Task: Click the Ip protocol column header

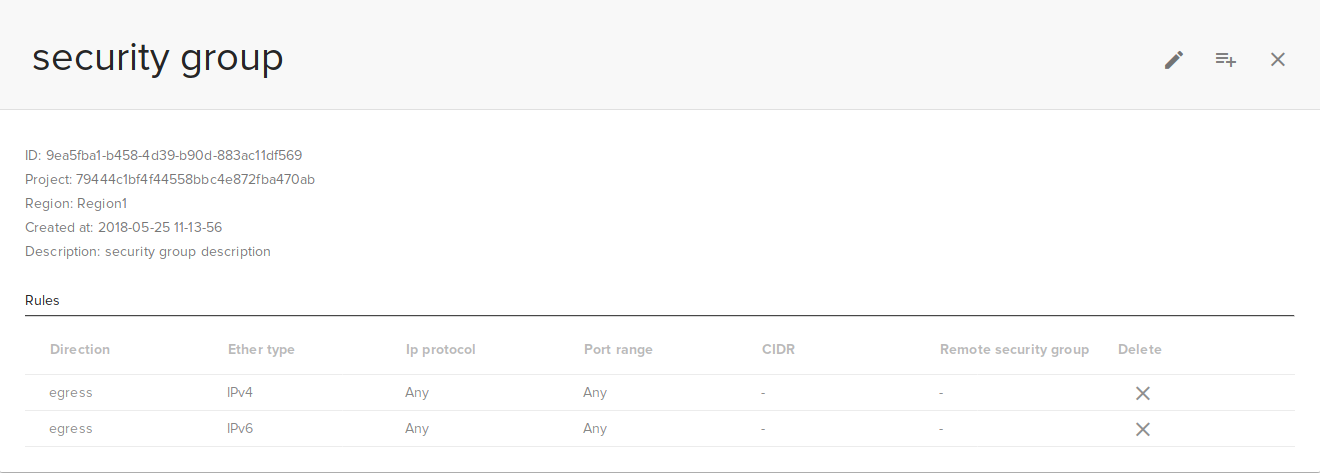Action: pyautogui.click(x=440, y=349)
